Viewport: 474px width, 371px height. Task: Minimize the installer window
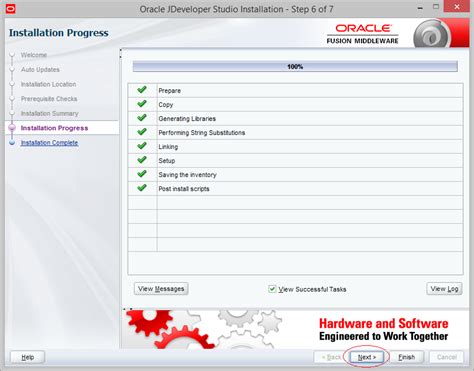[x=420, y=7]
